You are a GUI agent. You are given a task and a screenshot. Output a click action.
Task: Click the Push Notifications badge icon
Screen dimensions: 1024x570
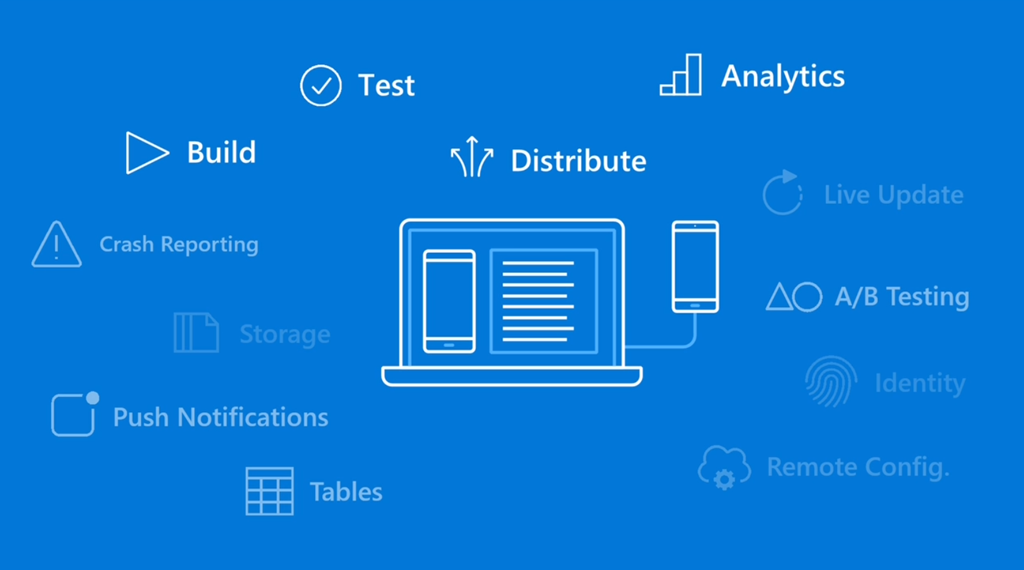(75, 414)
